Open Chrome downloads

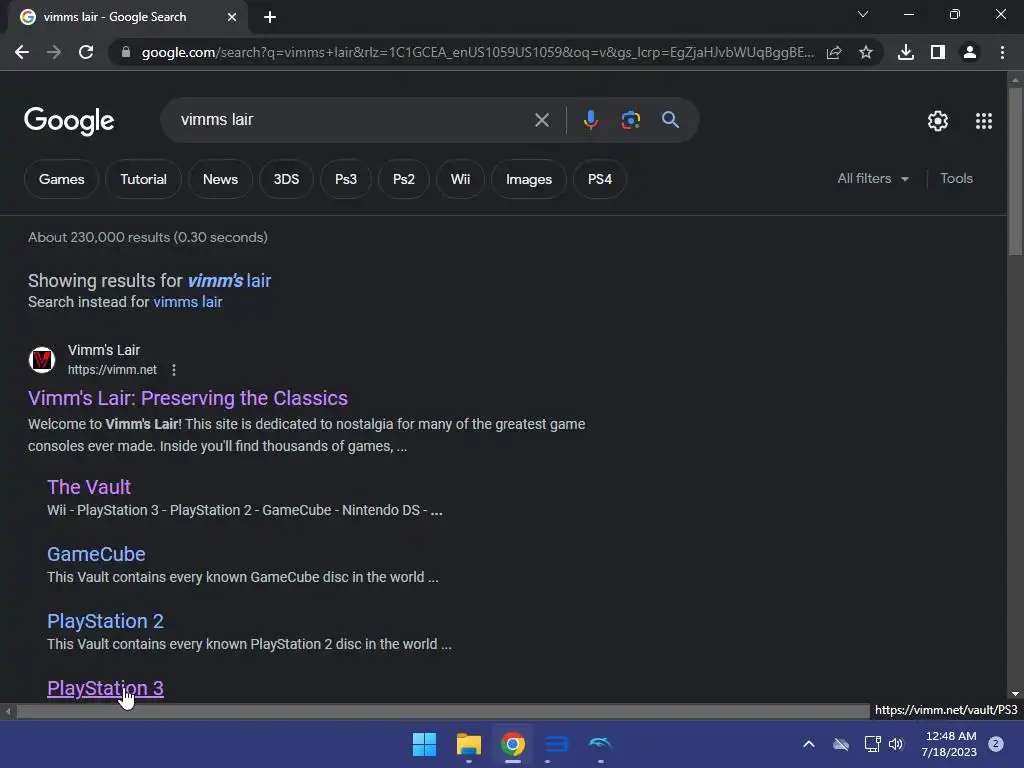click(905, 52)
